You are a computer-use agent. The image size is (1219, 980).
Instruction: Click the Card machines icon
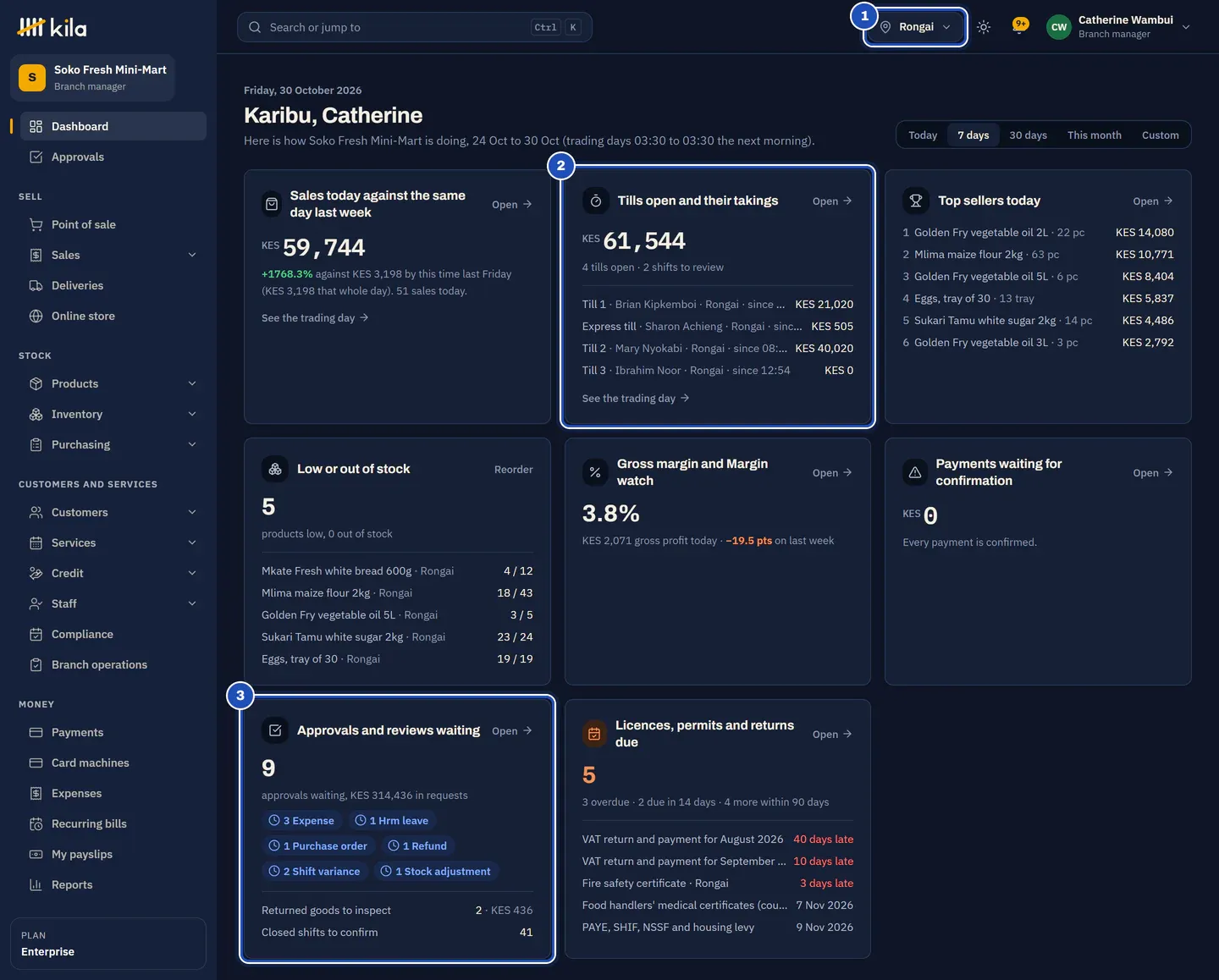tap(36, 763)
